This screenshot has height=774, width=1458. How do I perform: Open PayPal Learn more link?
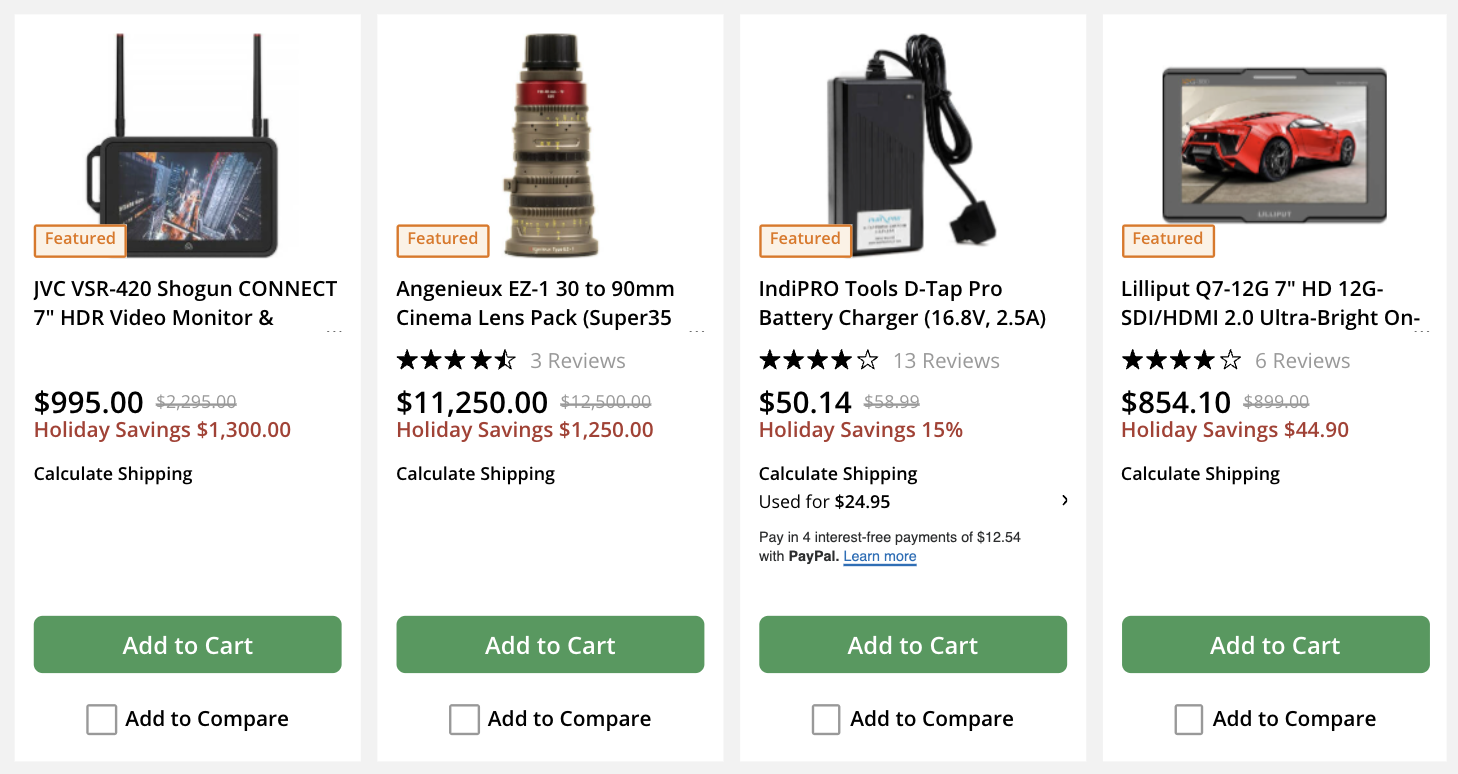click(880, 557)
